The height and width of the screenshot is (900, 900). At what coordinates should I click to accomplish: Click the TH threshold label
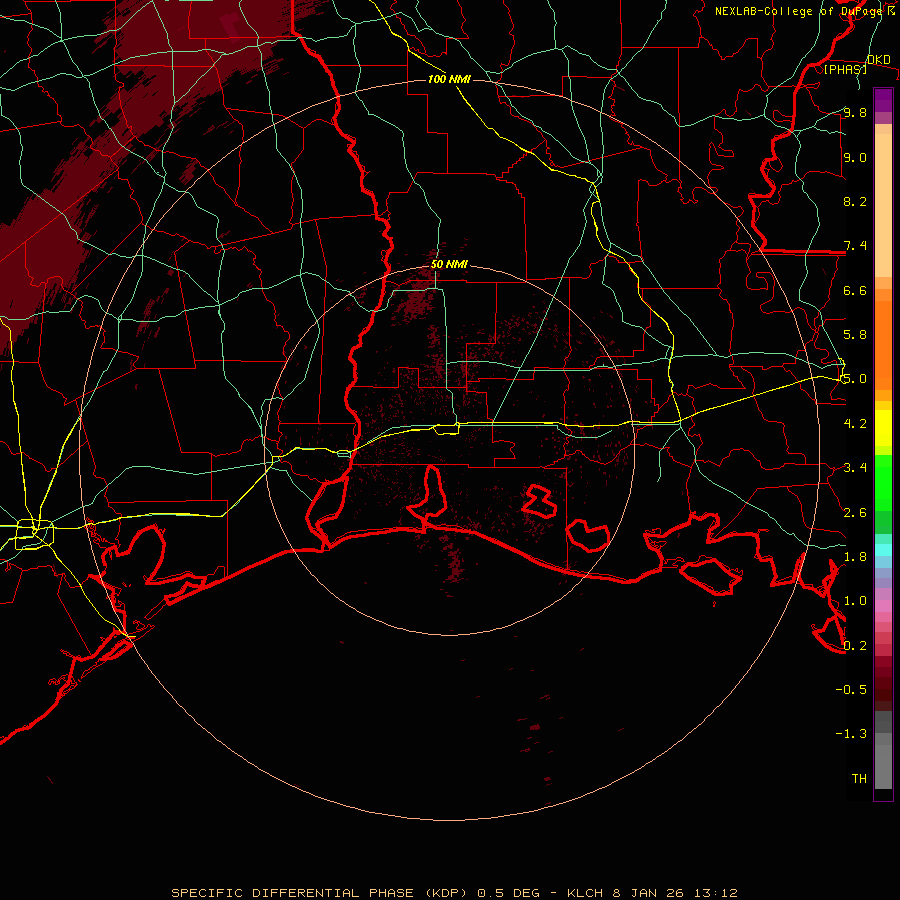[859, 779]
